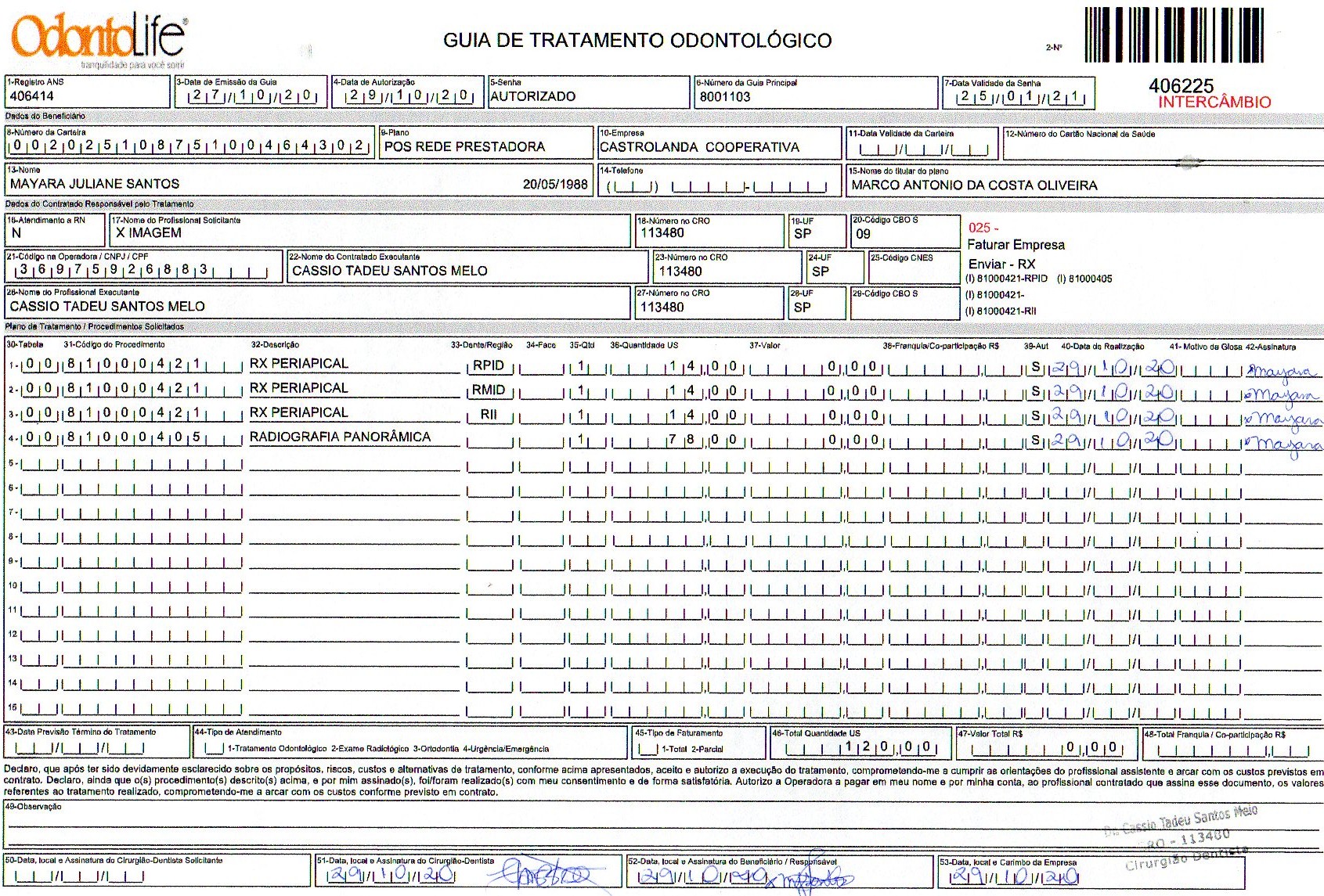Click the Número da Carteira digits
Viewport: 1324px width, 896px height.
[189, 146]
